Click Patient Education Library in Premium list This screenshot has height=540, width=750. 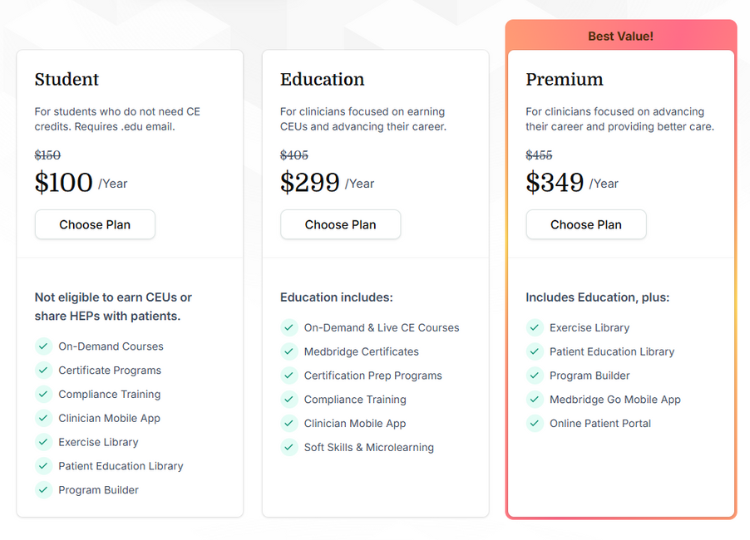click(x=611, y=351)
